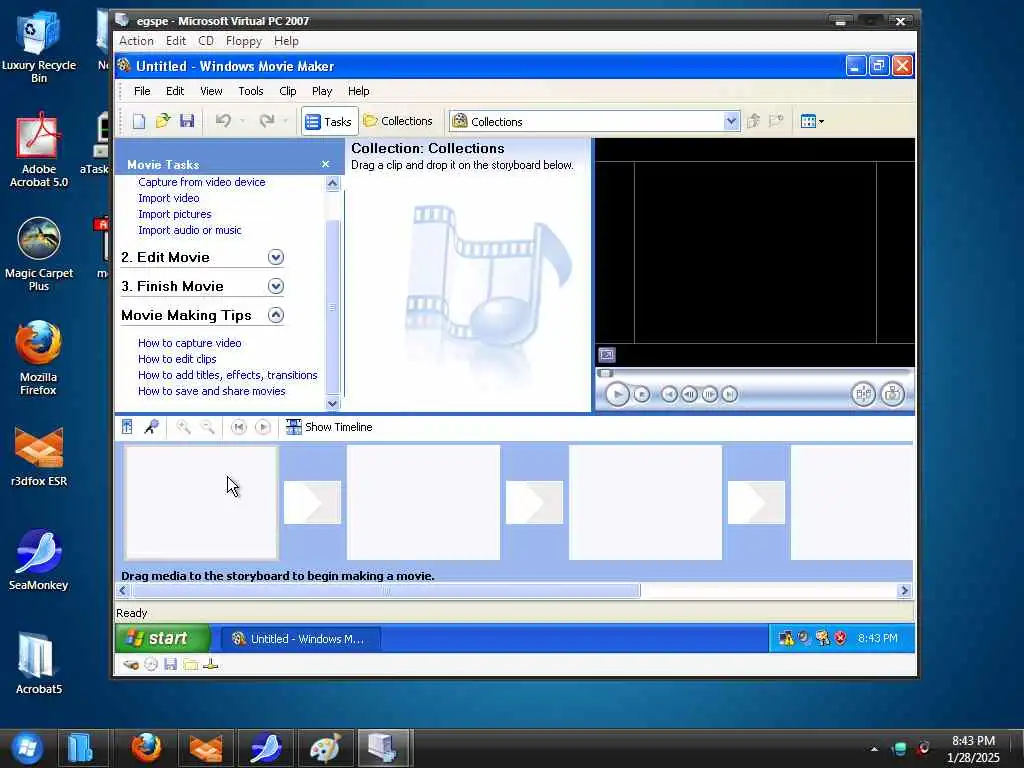Screen dimensions: 1024x768
Task: Click the New Project toolbar icon
Action: coord(139,121)
